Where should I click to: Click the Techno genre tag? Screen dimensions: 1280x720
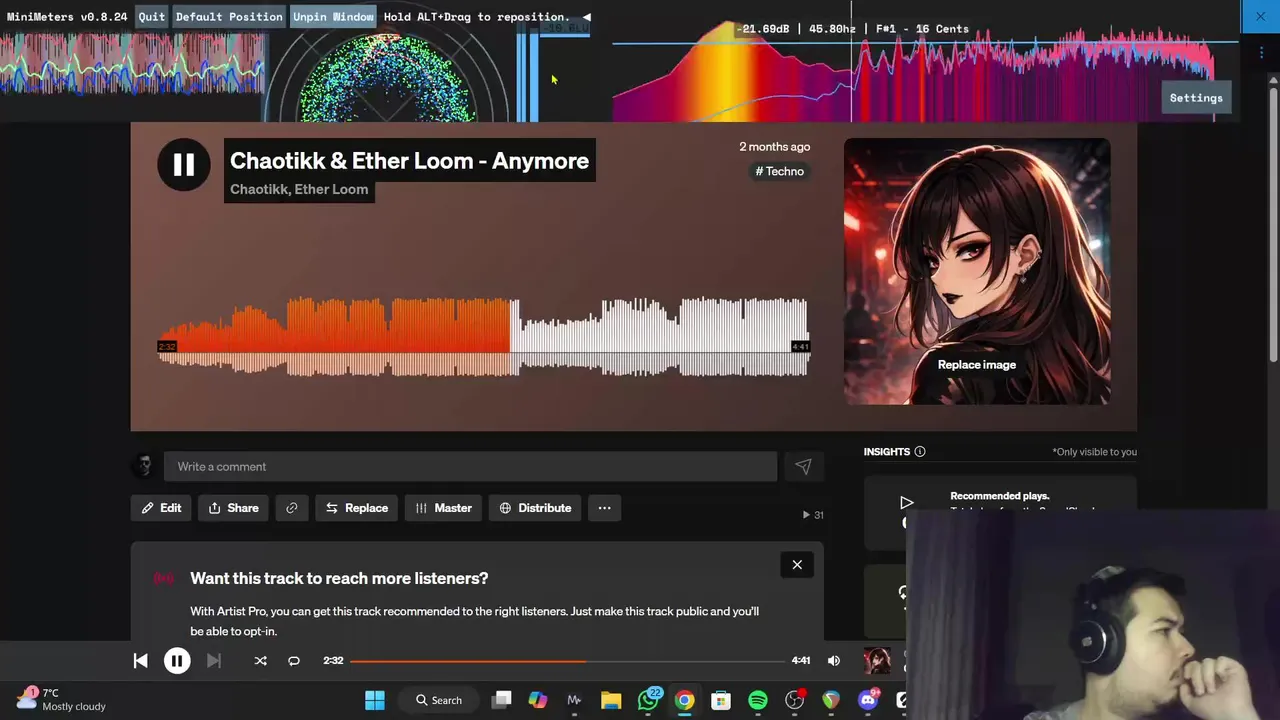pos(780,171)
